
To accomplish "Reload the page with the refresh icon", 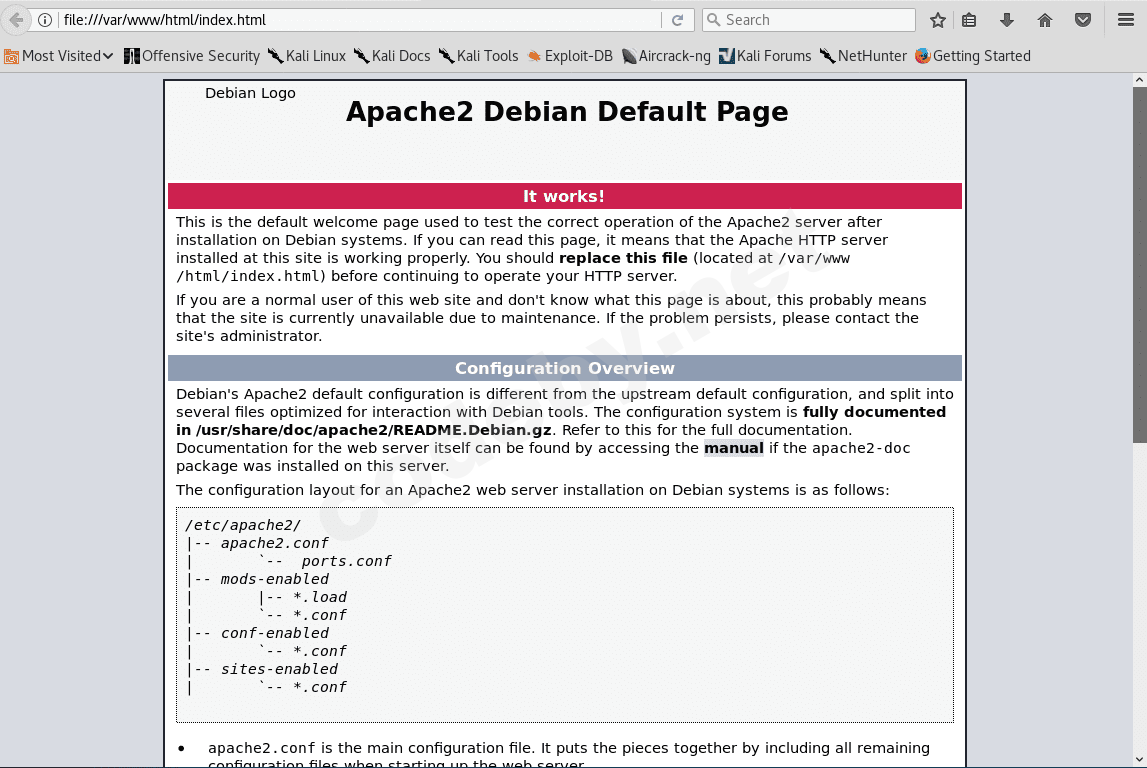I will point(677,20).
